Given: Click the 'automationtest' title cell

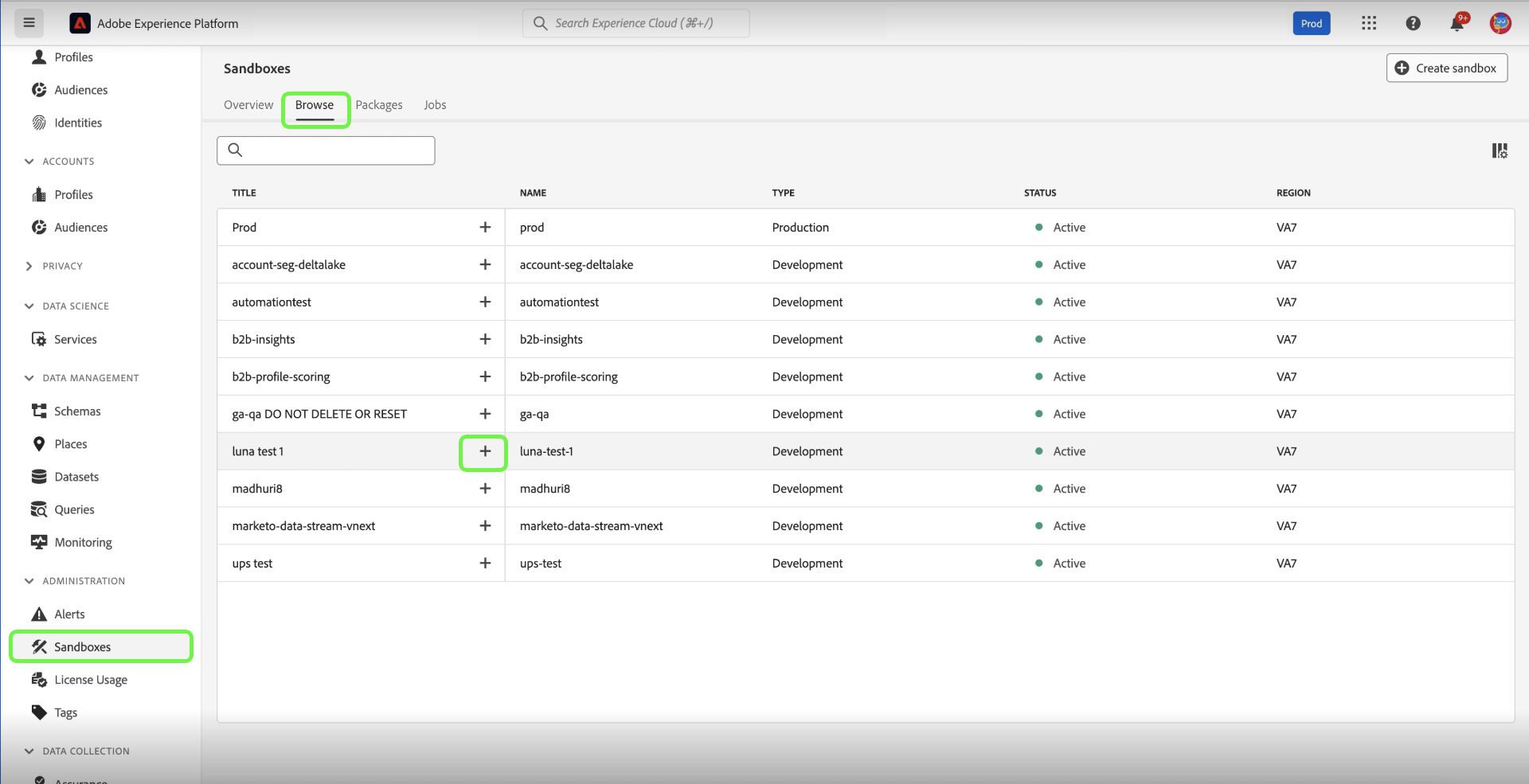Looking at the screenshot, I should click(x=272, y=302).
